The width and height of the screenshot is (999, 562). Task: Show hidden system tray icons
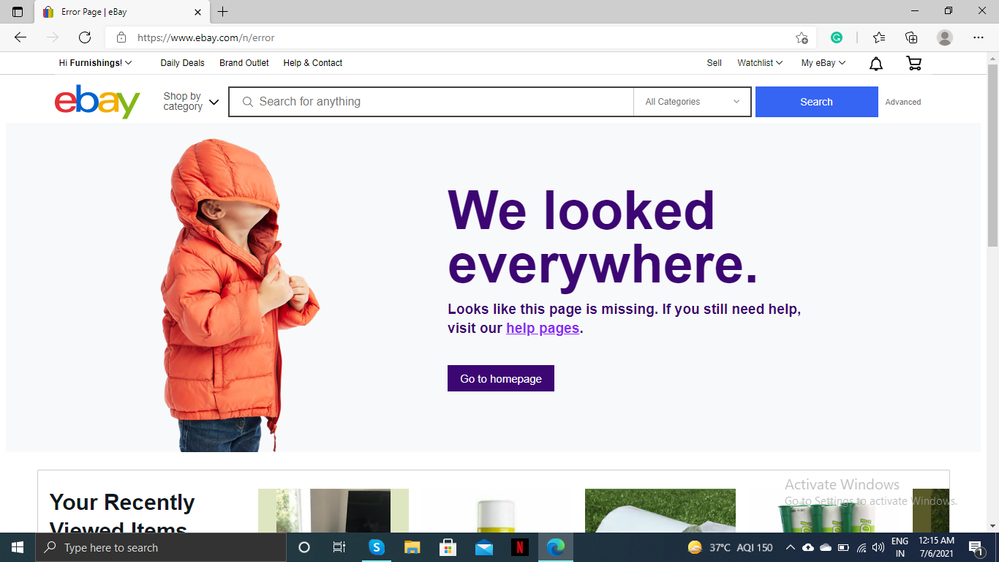coord(790,547)
